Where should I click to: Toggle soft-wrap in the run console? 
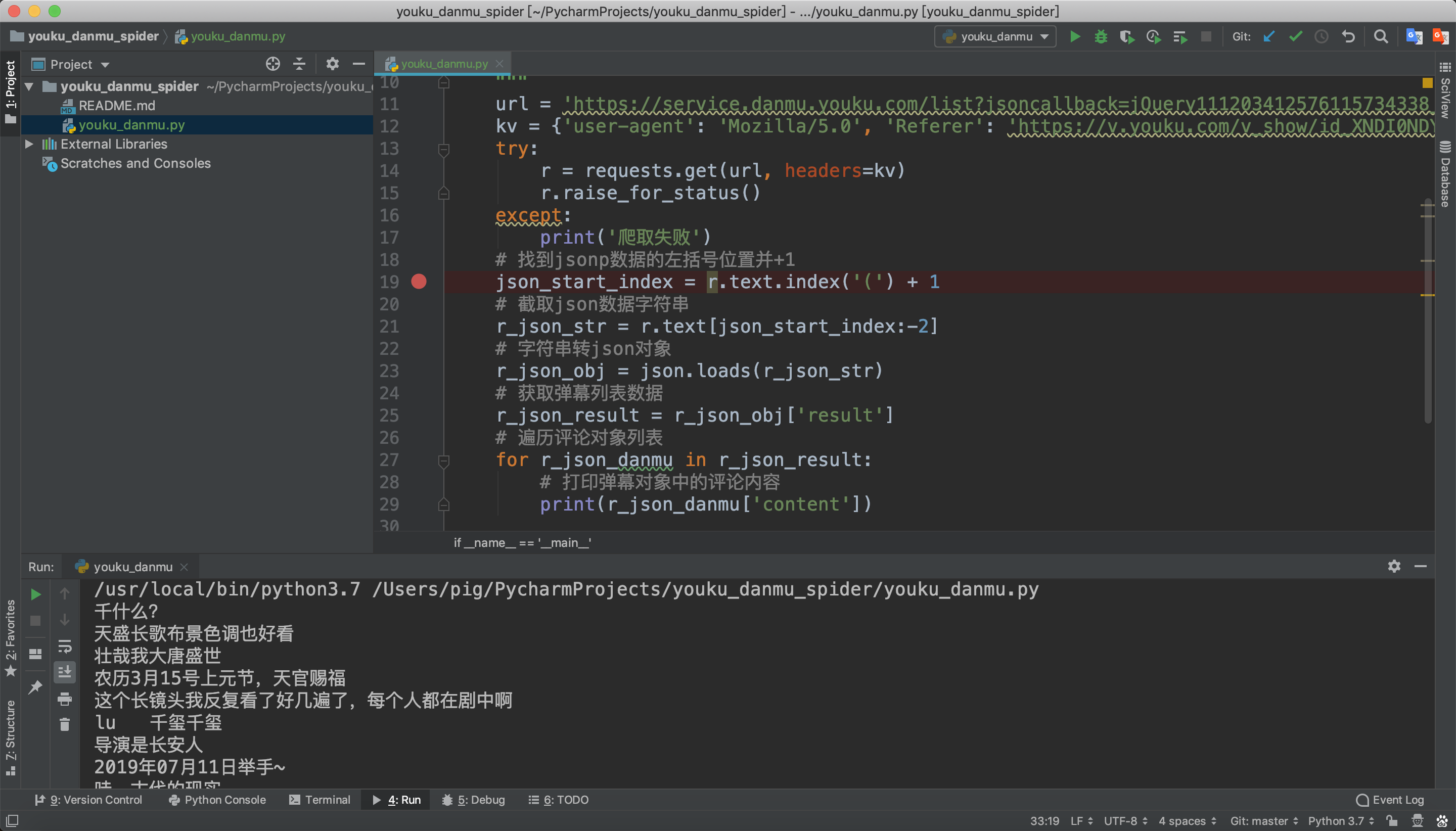(x=65, y=646)
